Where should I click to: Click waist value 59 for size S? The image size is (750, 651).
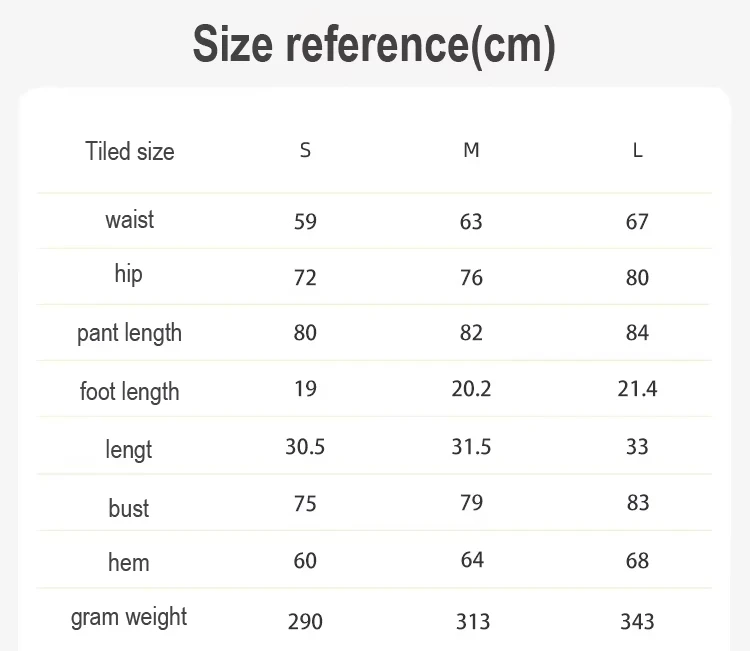tap(305, 222)
